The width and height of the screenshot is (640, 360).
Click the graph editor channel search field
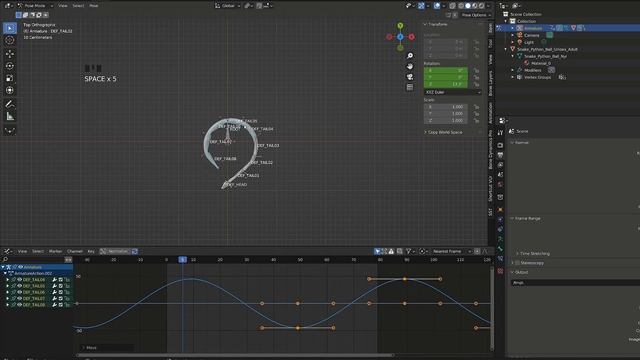[34, 260]
